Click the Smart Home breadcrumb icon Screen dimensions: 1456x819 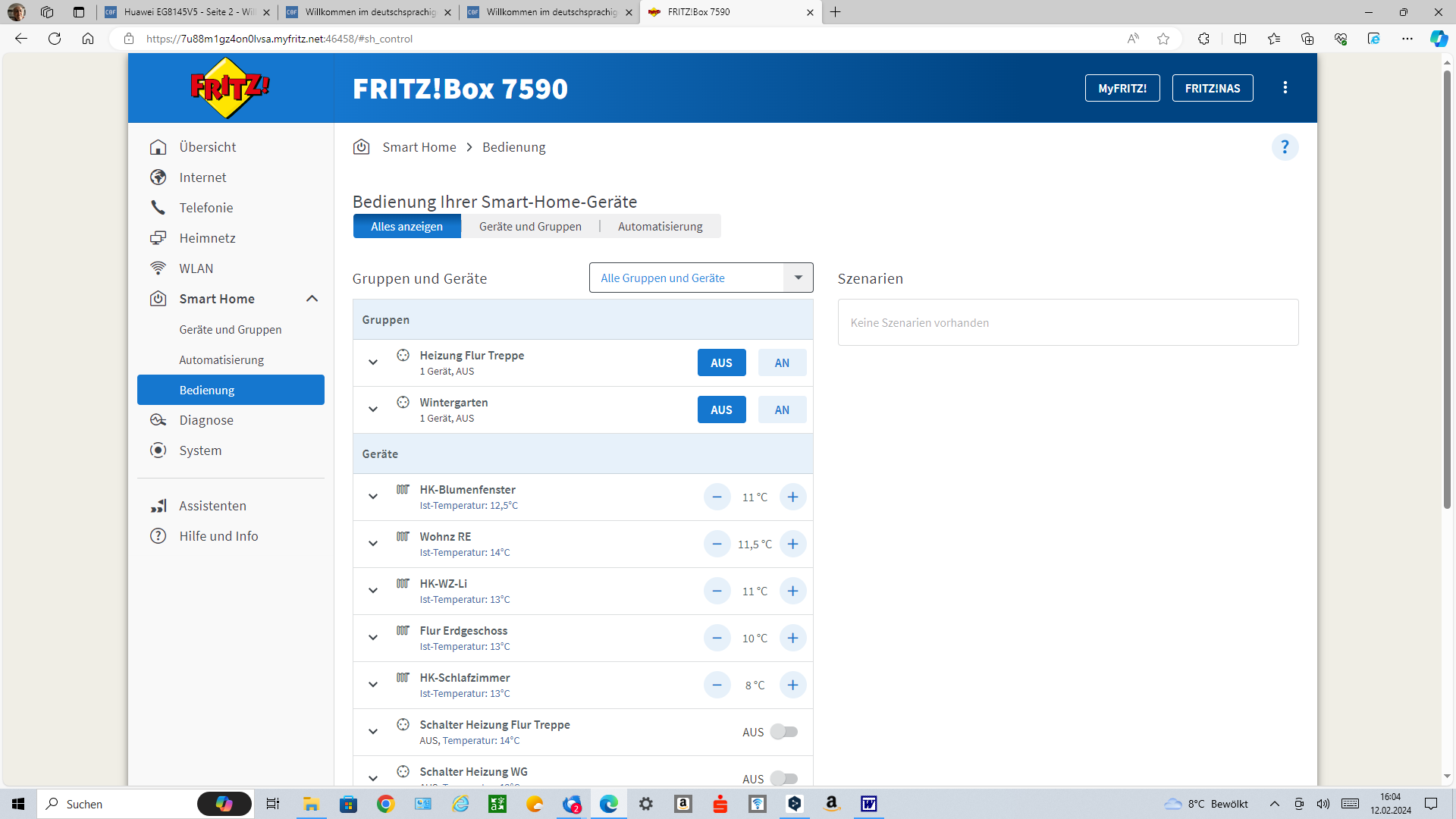pos(362,147)
